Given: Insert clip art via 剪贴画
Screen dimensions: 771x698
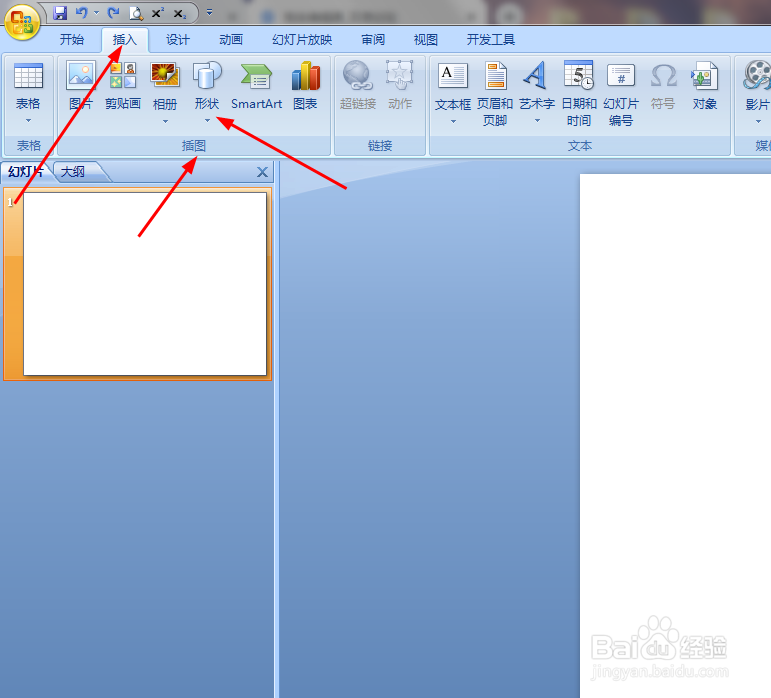Looking at the screenshot, I should (122, 86).
